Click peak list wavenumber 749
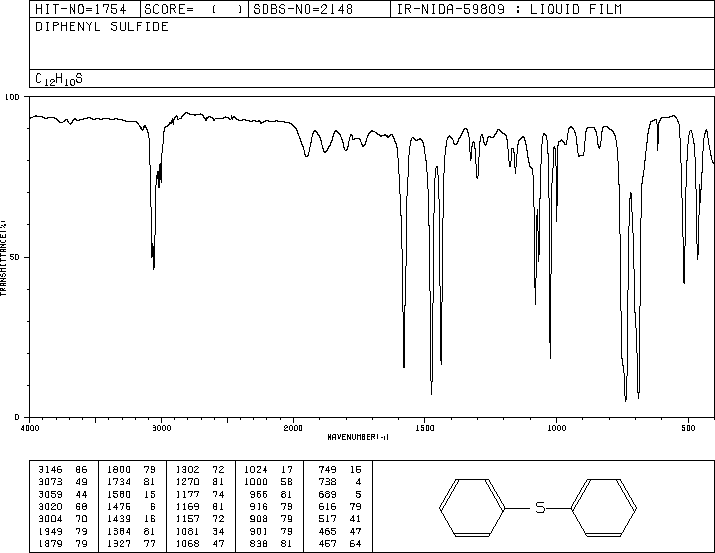The width and height of the screenshot is (715, 553). pos(327,470)
